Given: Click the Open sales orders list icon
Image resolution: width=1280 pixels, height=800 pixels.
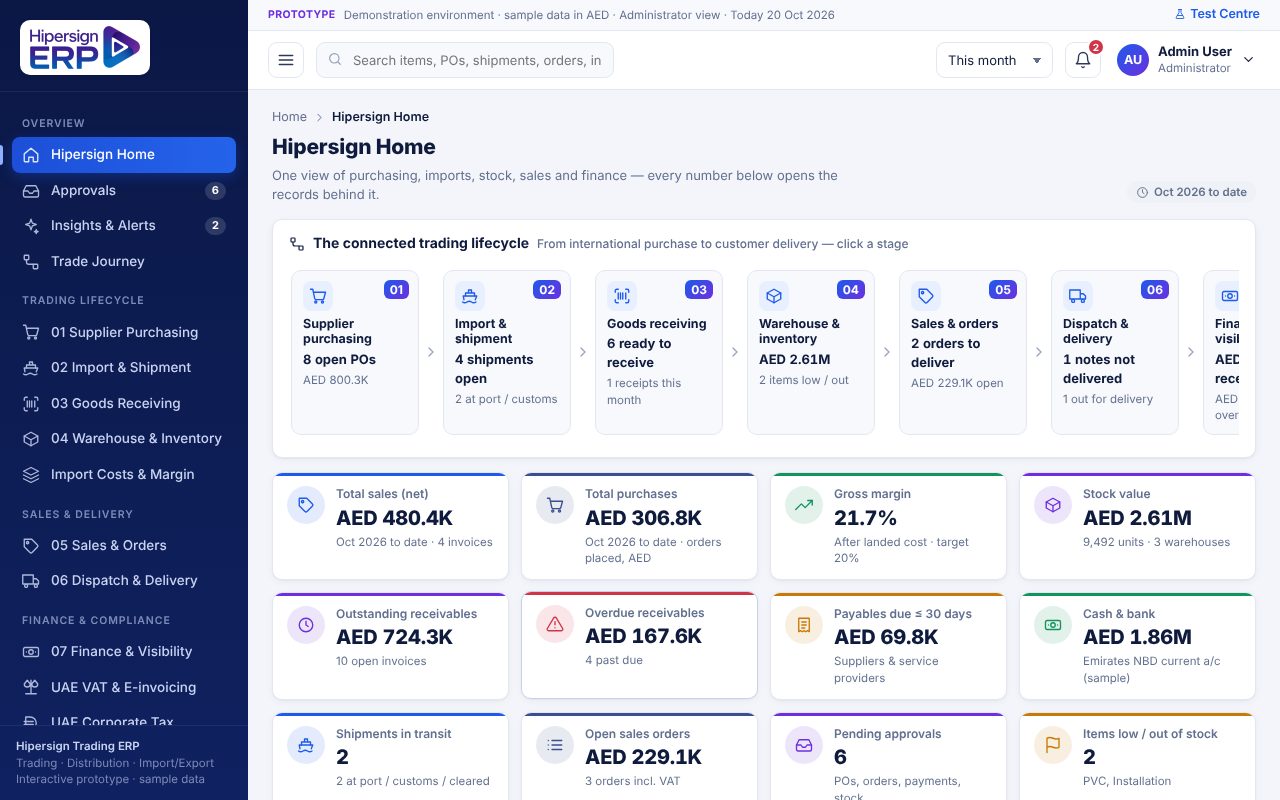Looking at the screenshot, I should coord(555,746).
